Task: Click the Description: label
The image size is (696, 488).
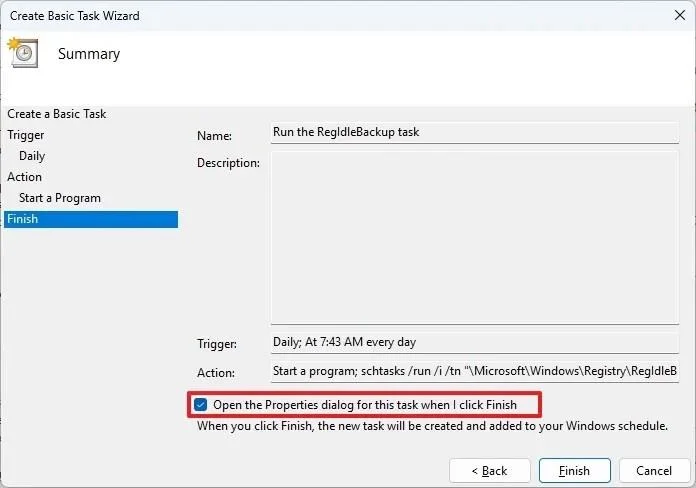Action: (x=228, y=163)
